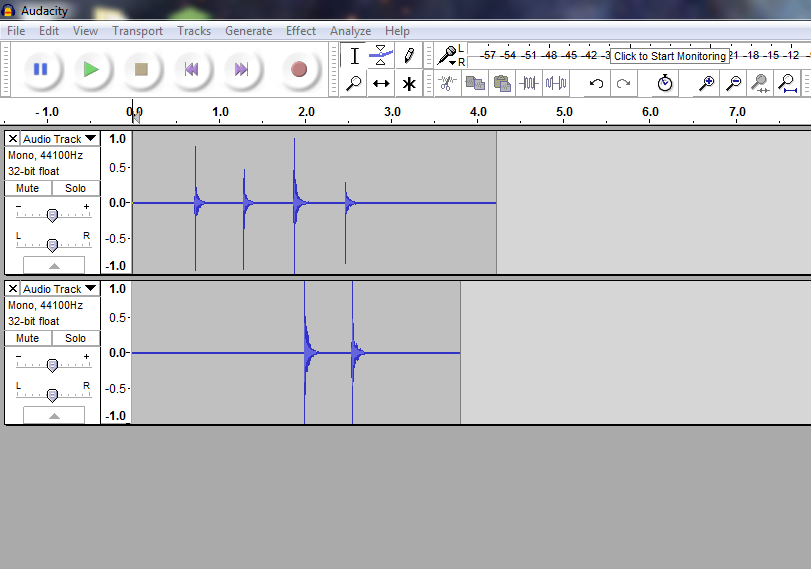
Task: Close the second Audio Track
Action: pos(13,289)
